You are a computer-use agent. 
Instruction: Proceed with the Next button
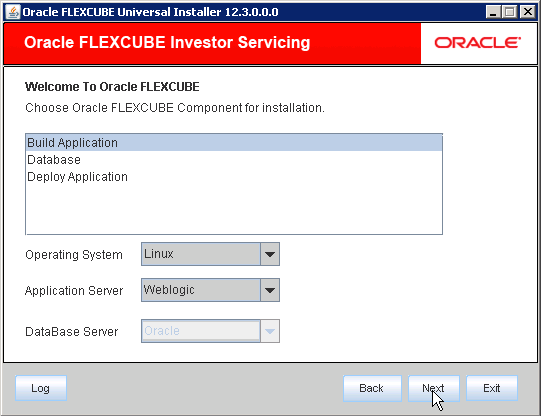point(434,388)
